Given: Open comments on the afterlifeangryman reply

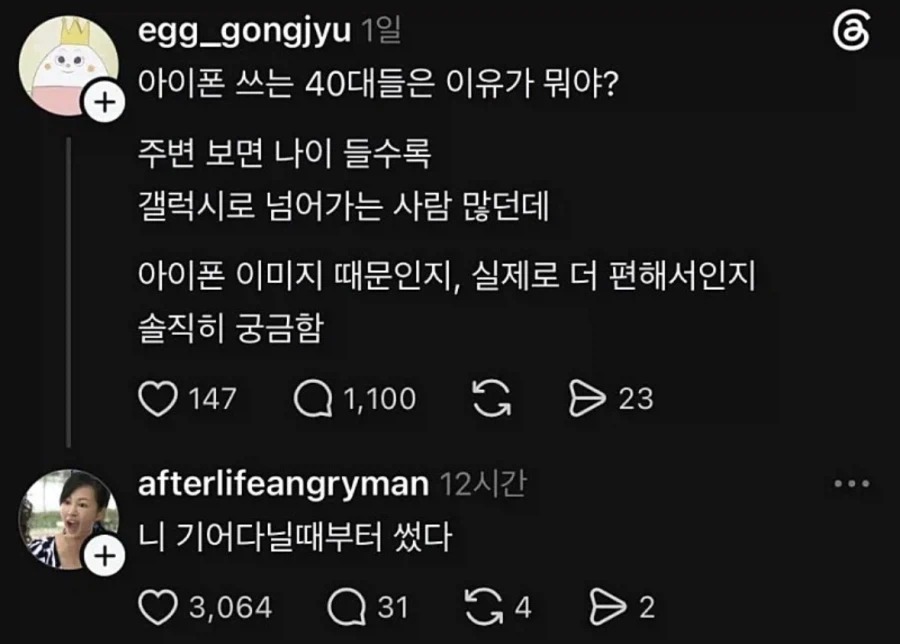Looking at the screenshot, I should point(347,608).
